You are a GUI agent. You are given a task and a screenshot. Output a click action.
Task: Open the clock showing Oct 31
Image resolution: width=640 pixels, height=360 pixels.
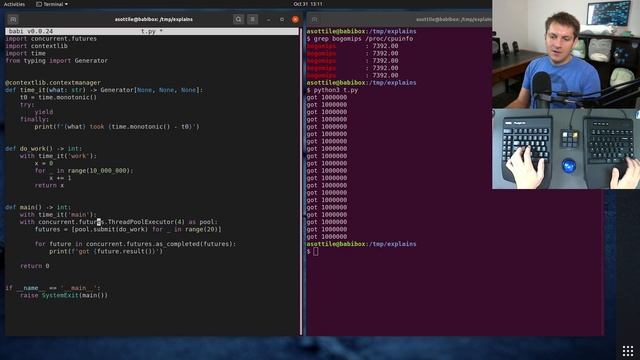[x=308, y=4]
